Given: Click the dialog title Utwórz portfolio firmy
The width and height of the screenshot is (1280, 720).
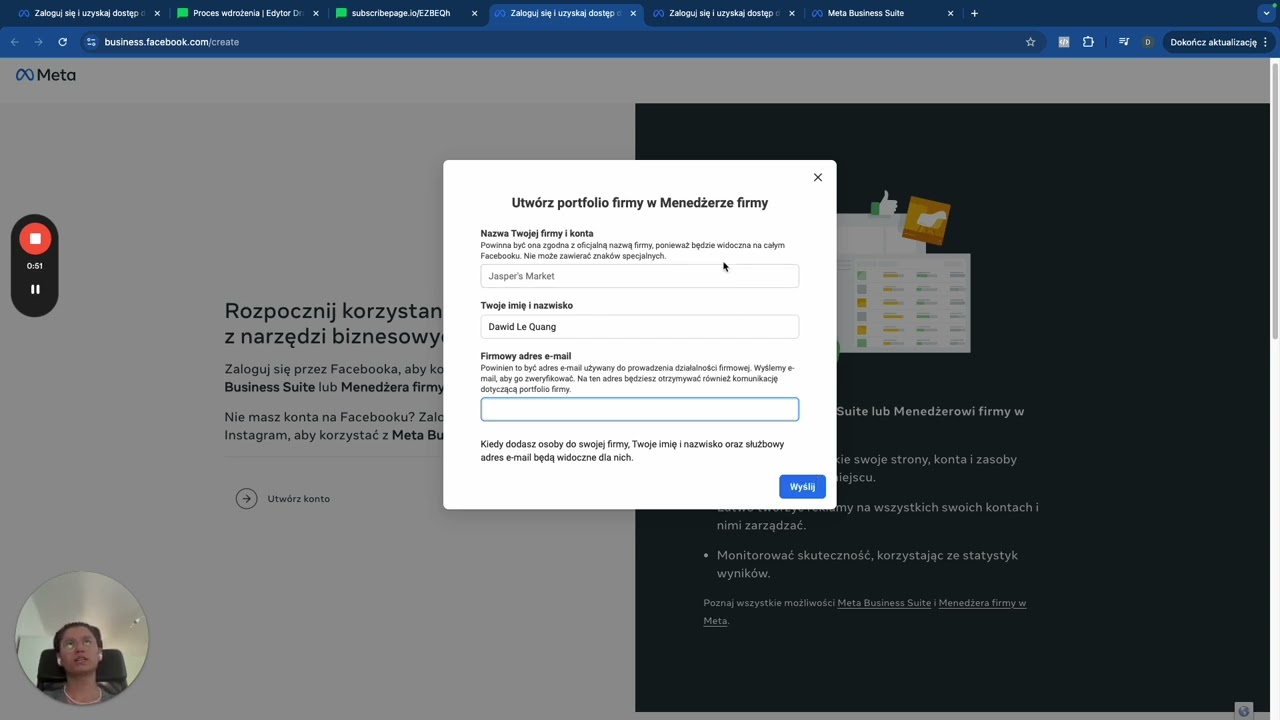Looking at the screenshot, I should [640, 202].
